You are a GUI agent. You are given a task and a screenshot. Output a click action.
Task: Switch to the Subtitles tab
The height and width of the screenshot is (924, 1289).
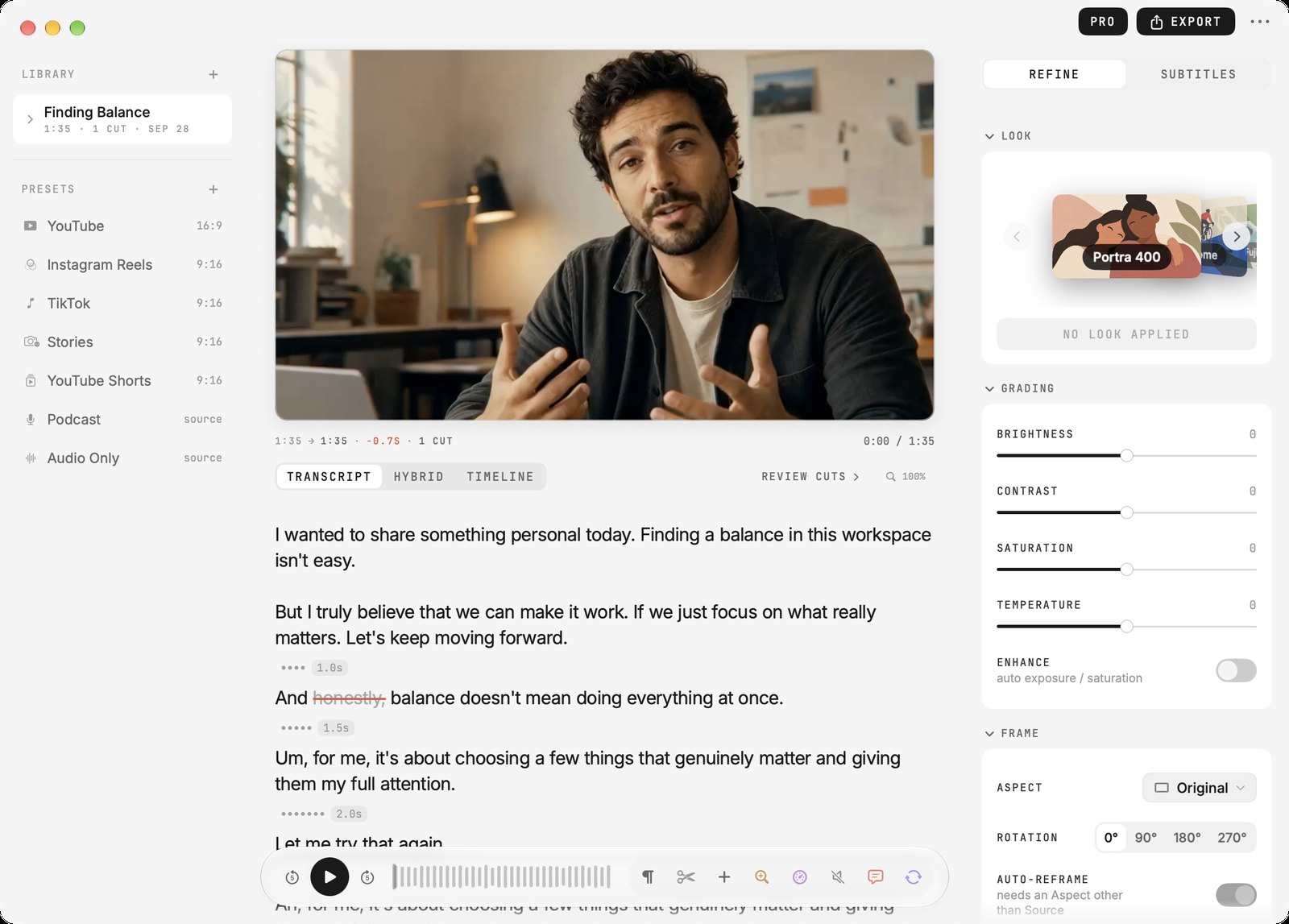pyautogui.click(x=1198, y=74)
